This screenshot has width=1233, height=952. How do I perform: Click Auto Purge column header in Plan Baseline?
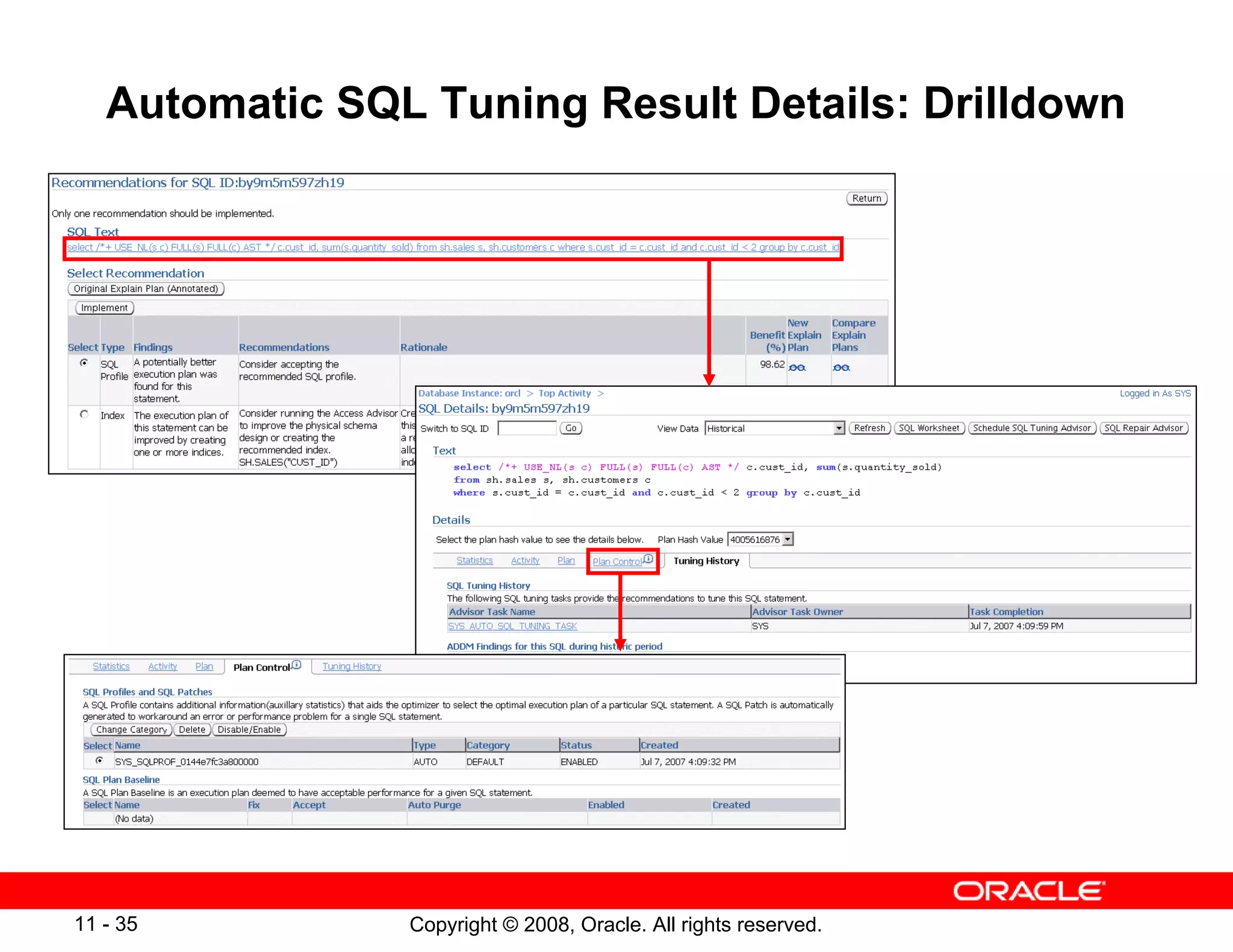[434, 805]
